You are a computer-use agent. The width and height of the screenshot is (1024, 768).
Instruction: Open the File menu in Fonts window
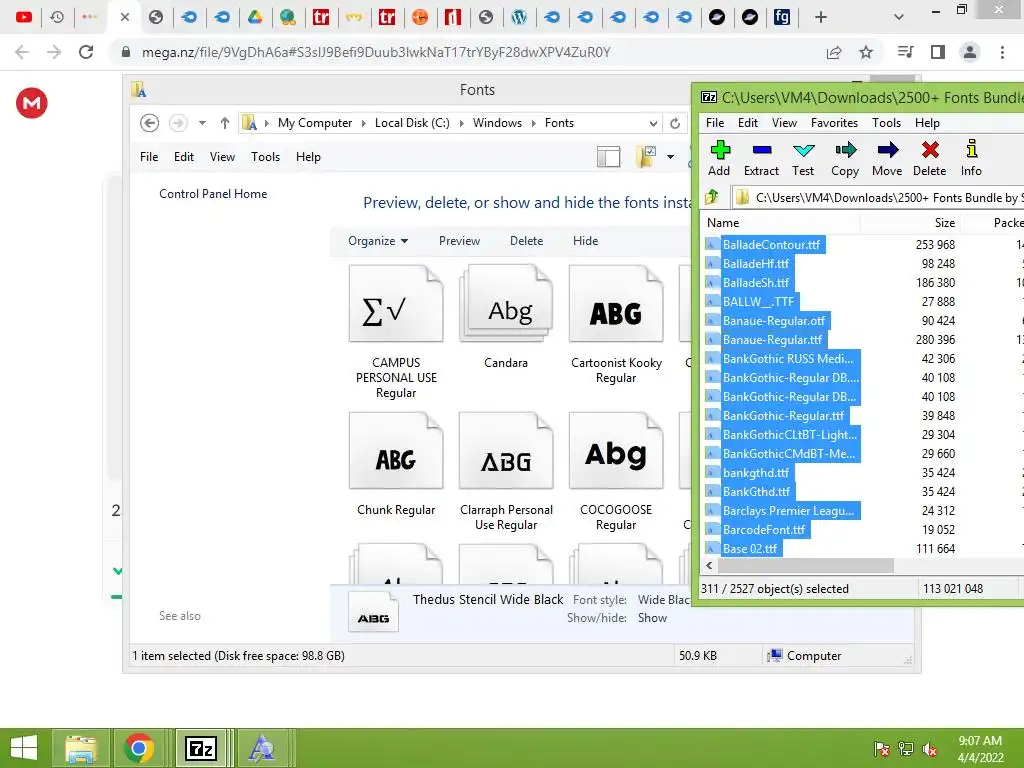(149, 157)
